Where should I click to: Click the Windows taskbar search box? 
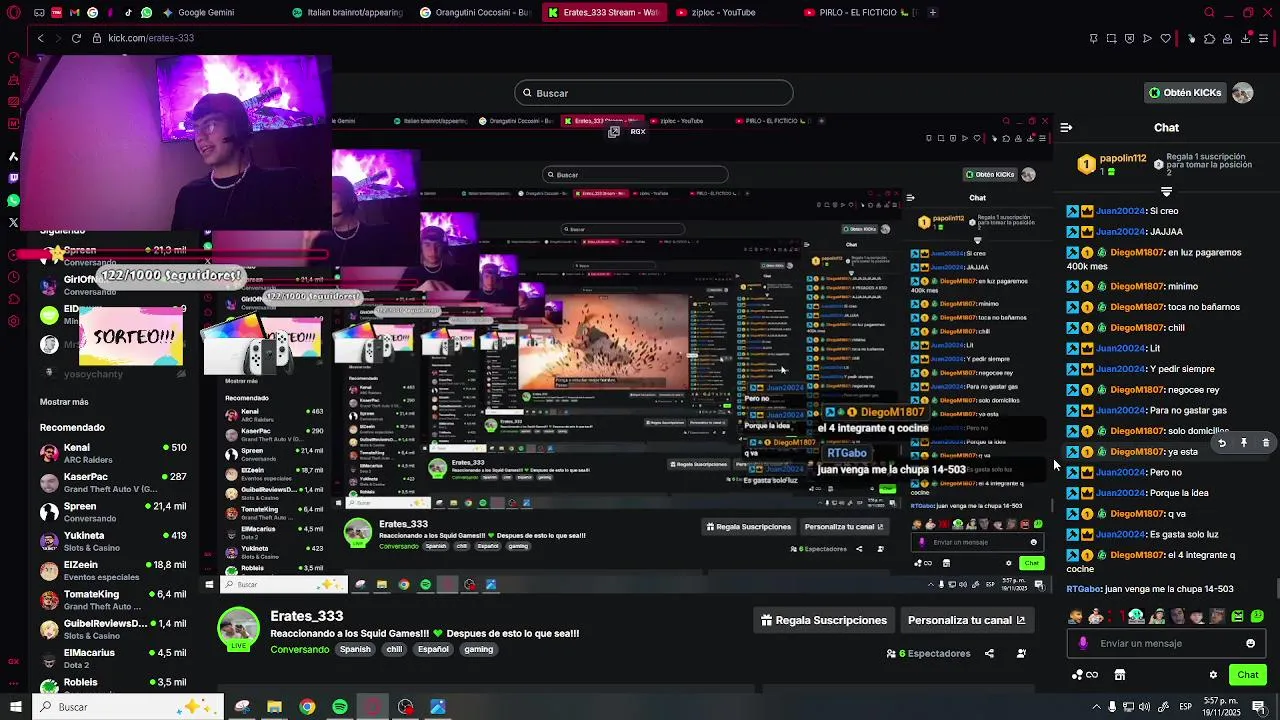pos(127,707)
